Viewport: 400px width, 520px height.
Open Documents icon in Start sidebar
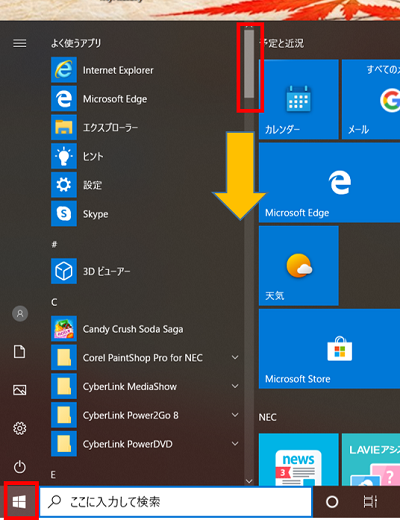(20, 352)
